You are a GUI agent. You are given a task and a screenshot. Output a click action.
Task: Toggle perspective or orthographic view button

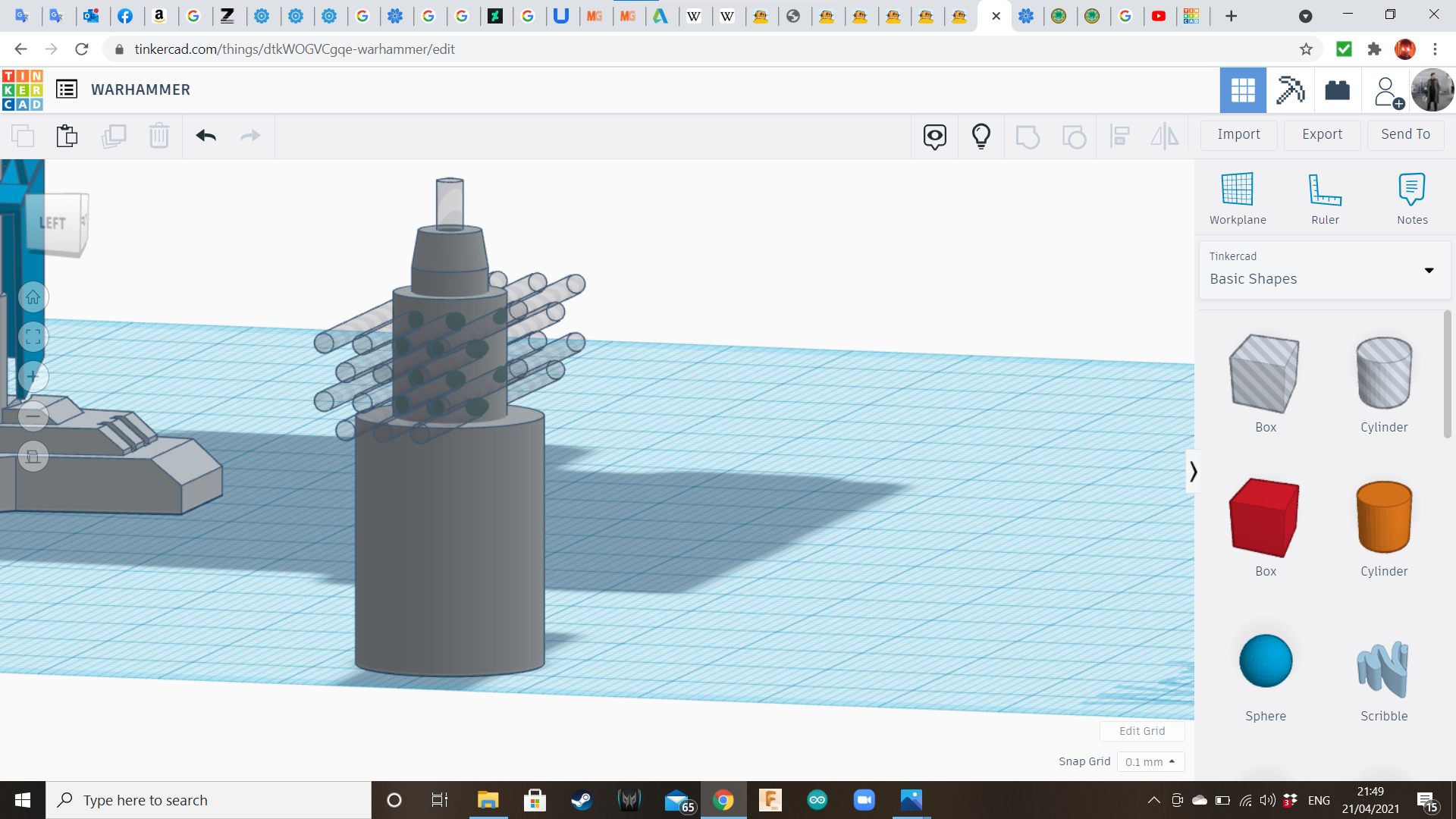tap(33, 457)
